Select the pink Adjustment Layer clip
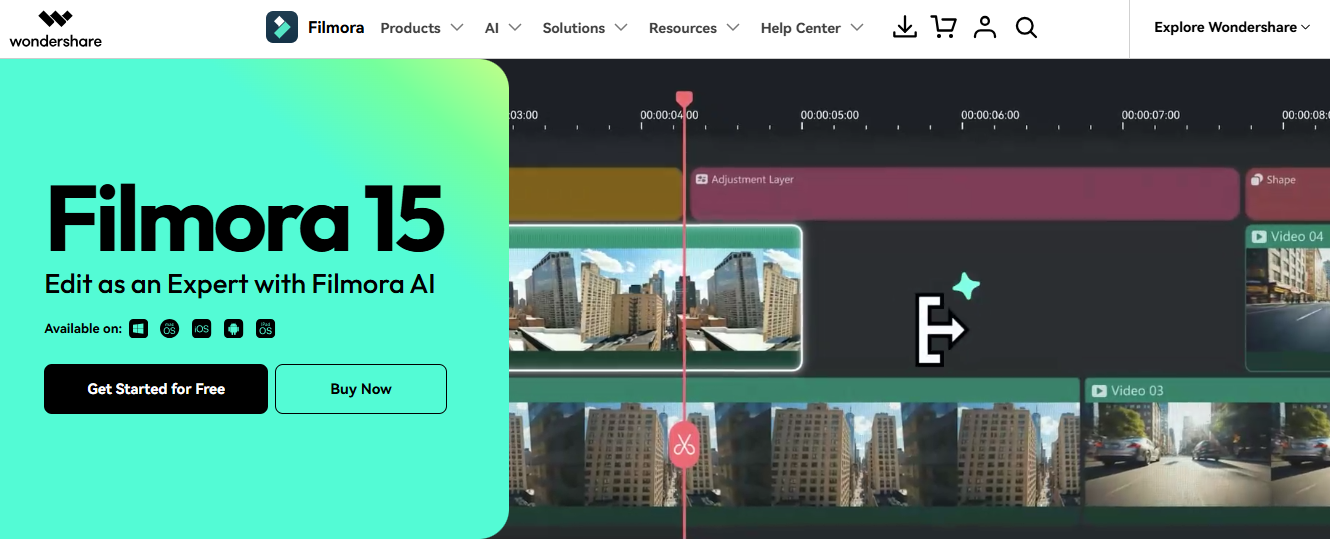 point(965,193)
